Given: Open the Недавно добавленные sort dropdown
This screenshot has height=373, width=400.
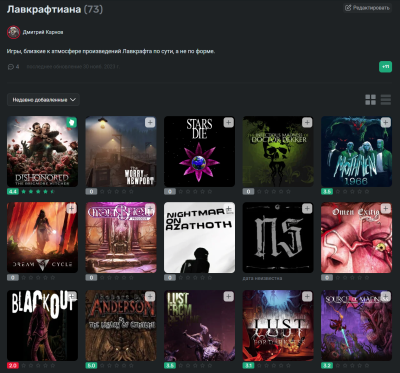Looking at the screenshot, I should pos(43,100).
